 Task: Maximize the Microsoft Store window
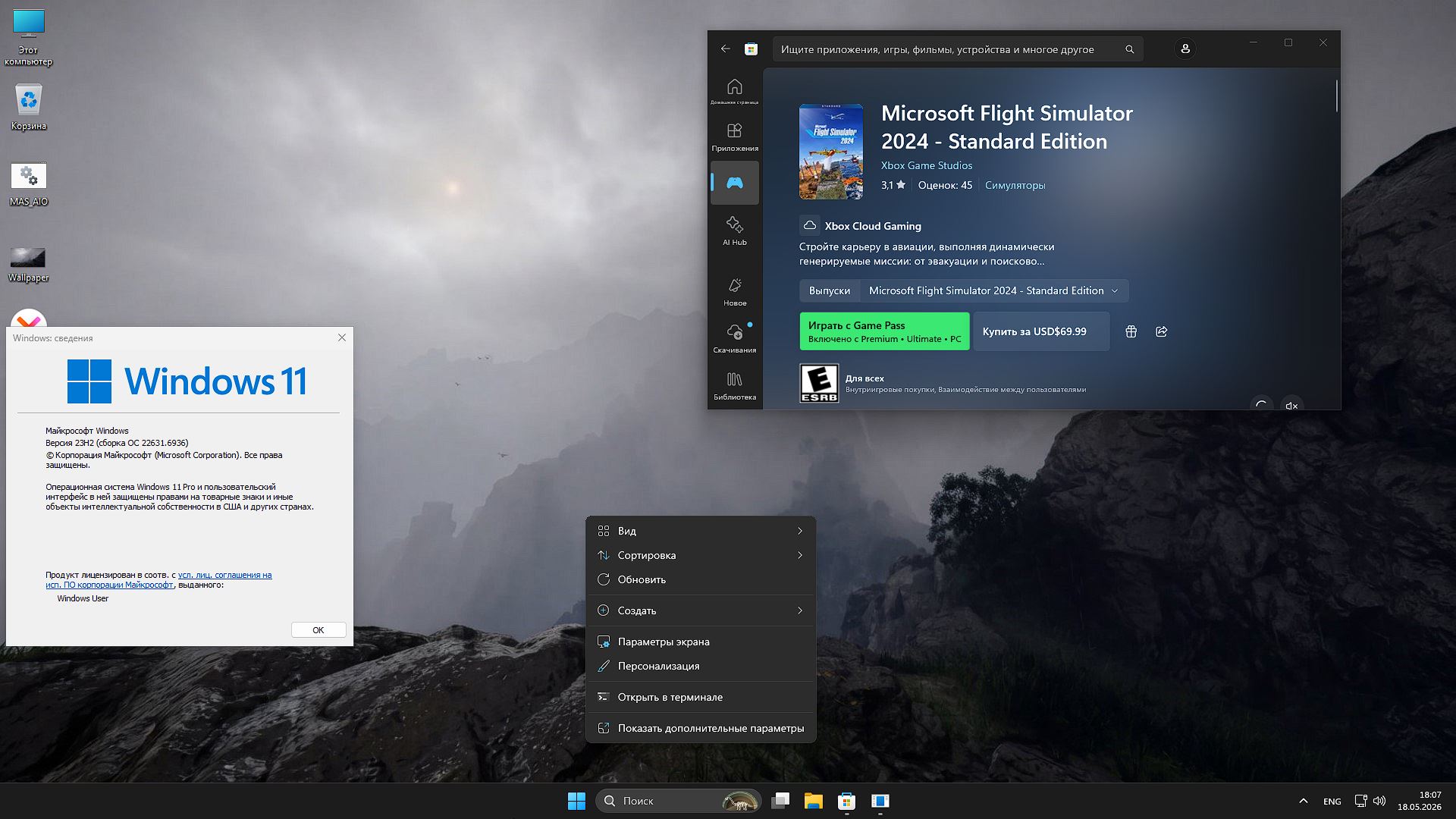[1288, 42]
